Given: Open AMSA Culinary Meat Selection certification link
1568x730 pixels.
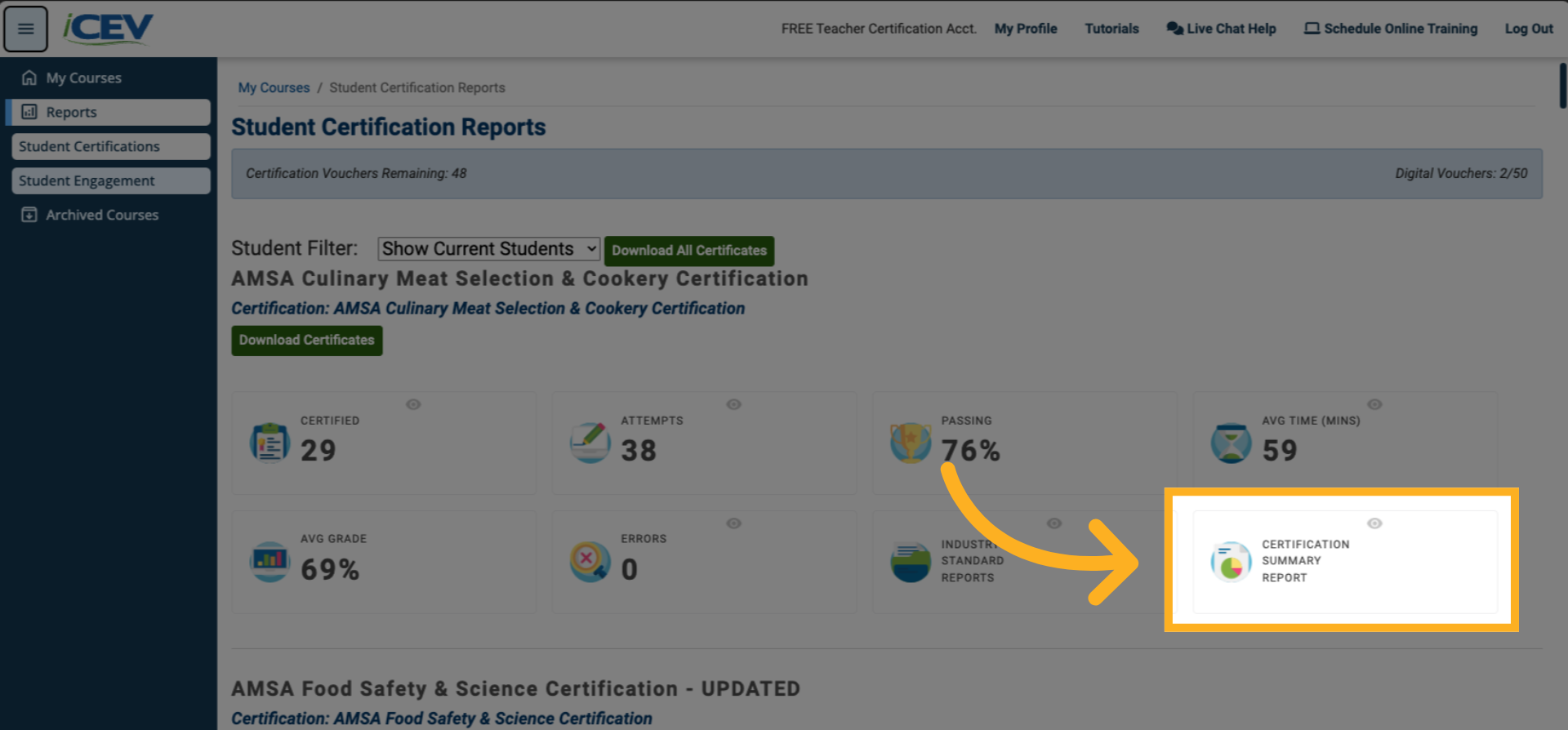Looking at the screenshot, I should coord(488,309).
